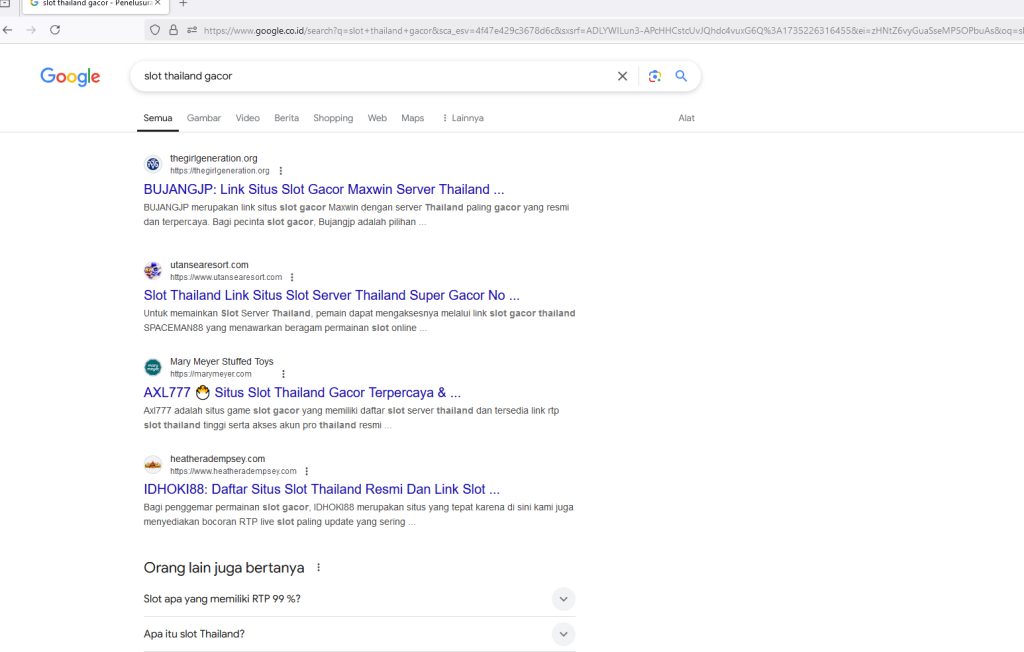Click the browser address bar URL
This screenshot has height=652, width=1024.
pos(613,30)
